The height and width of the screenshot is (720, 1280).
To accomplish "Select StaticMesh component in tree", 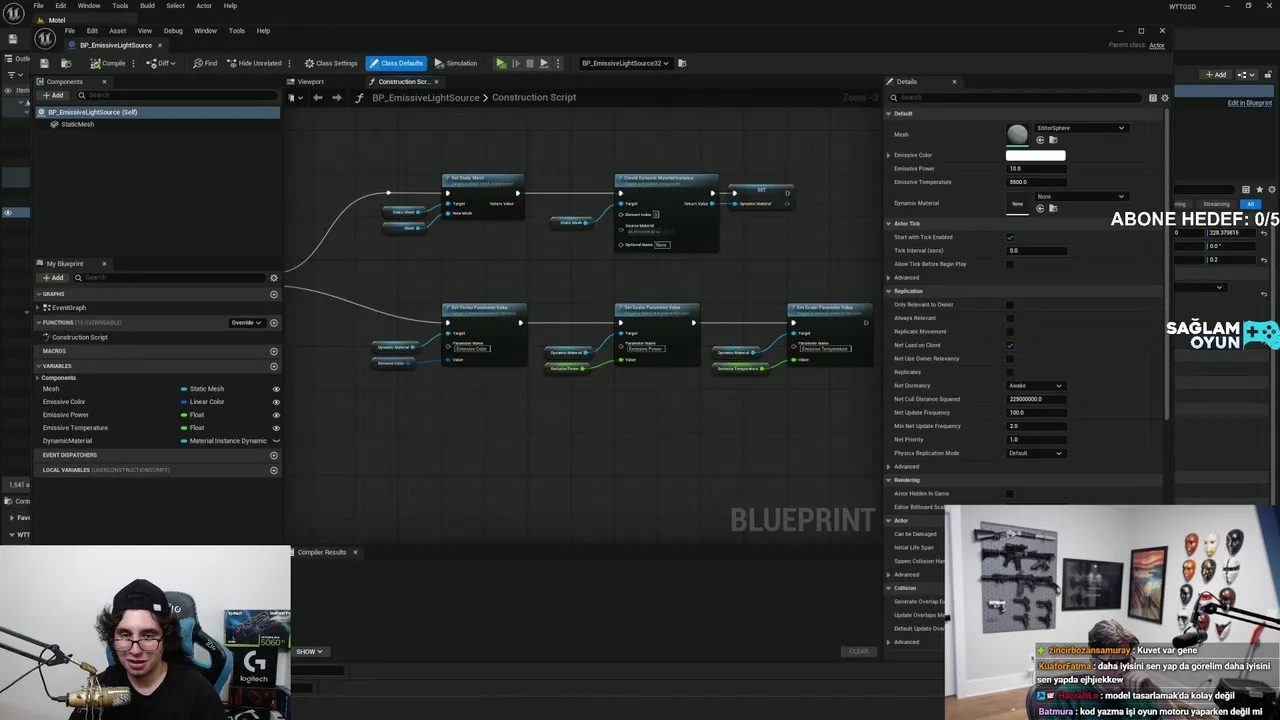I will coord(77,124).
